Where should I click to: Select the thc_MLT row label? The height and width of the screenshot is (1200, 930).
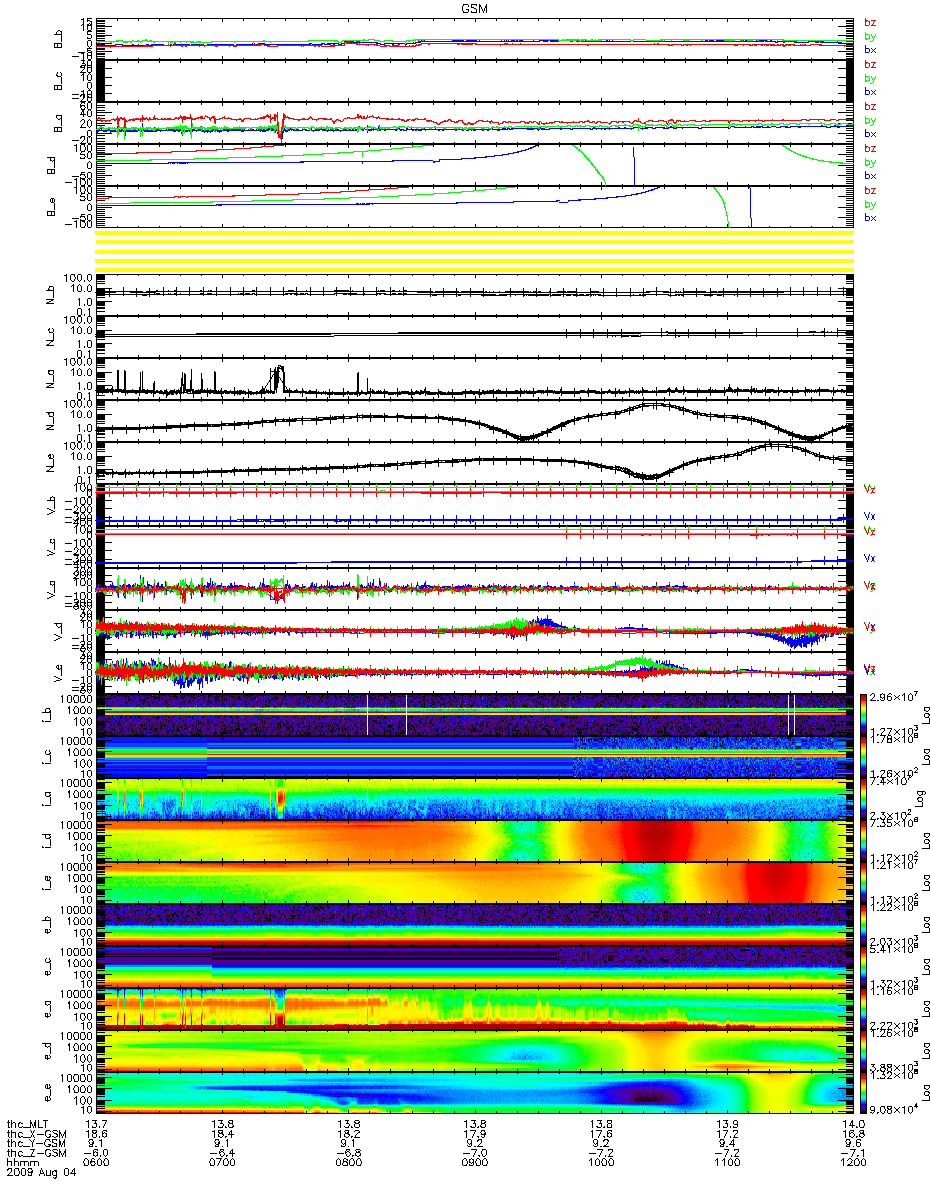[x=29, y=1124]
